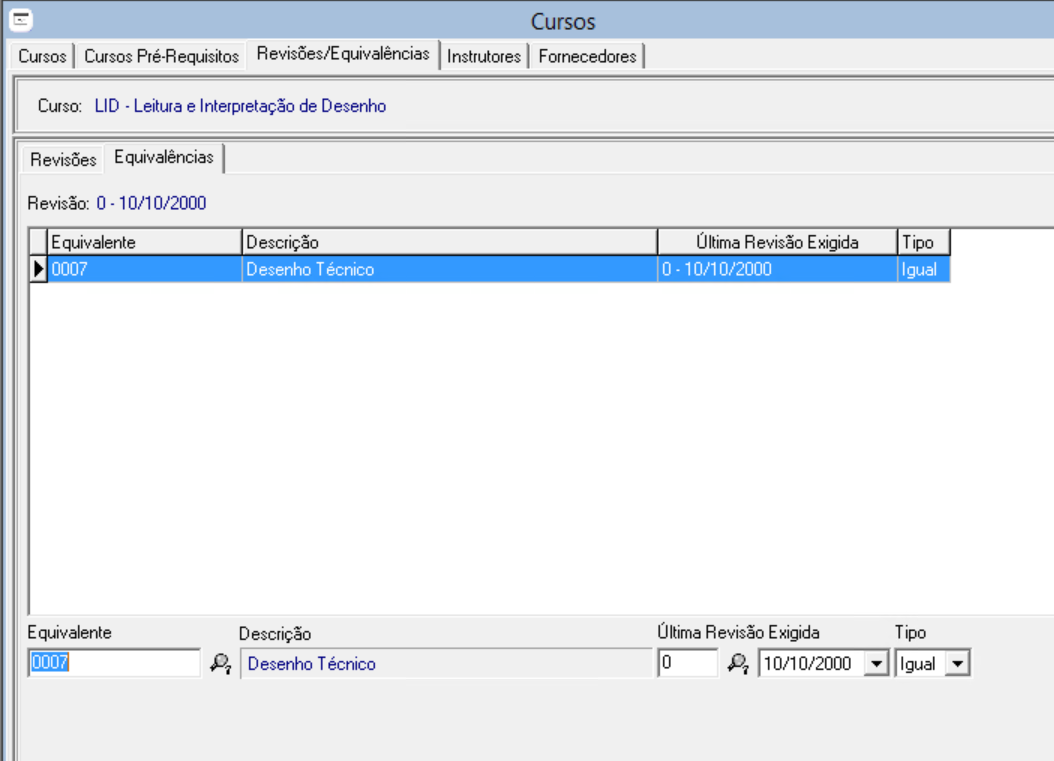Go to the Fornecedores tab
1054x761 pixels.
point(587,57)
